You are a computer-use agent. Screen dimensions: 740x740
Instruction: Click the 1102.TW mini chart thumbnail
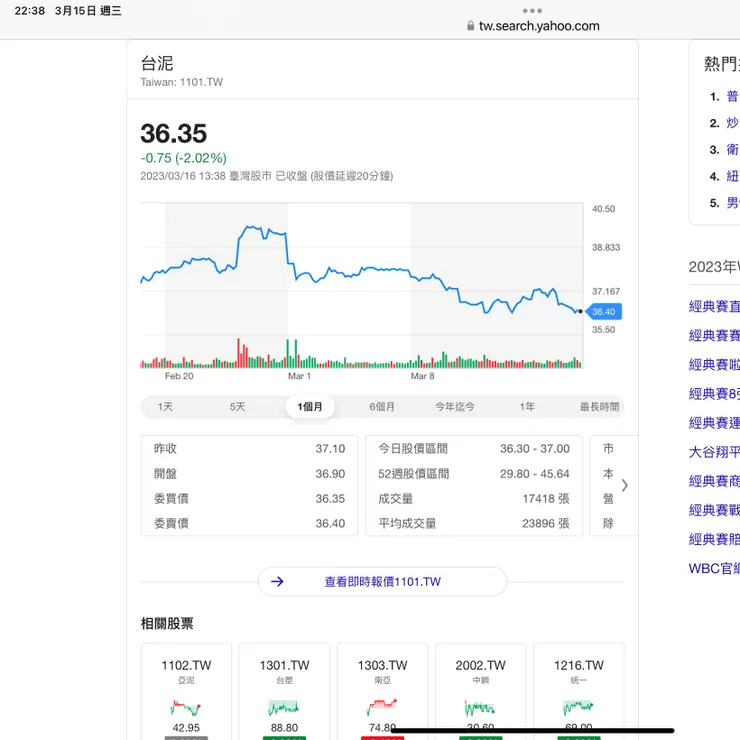coord(186,707)
